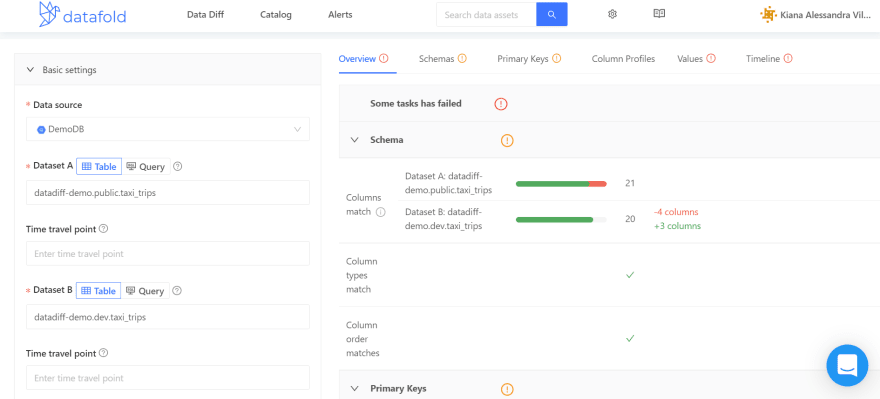Click the Column order matches label

363,339
